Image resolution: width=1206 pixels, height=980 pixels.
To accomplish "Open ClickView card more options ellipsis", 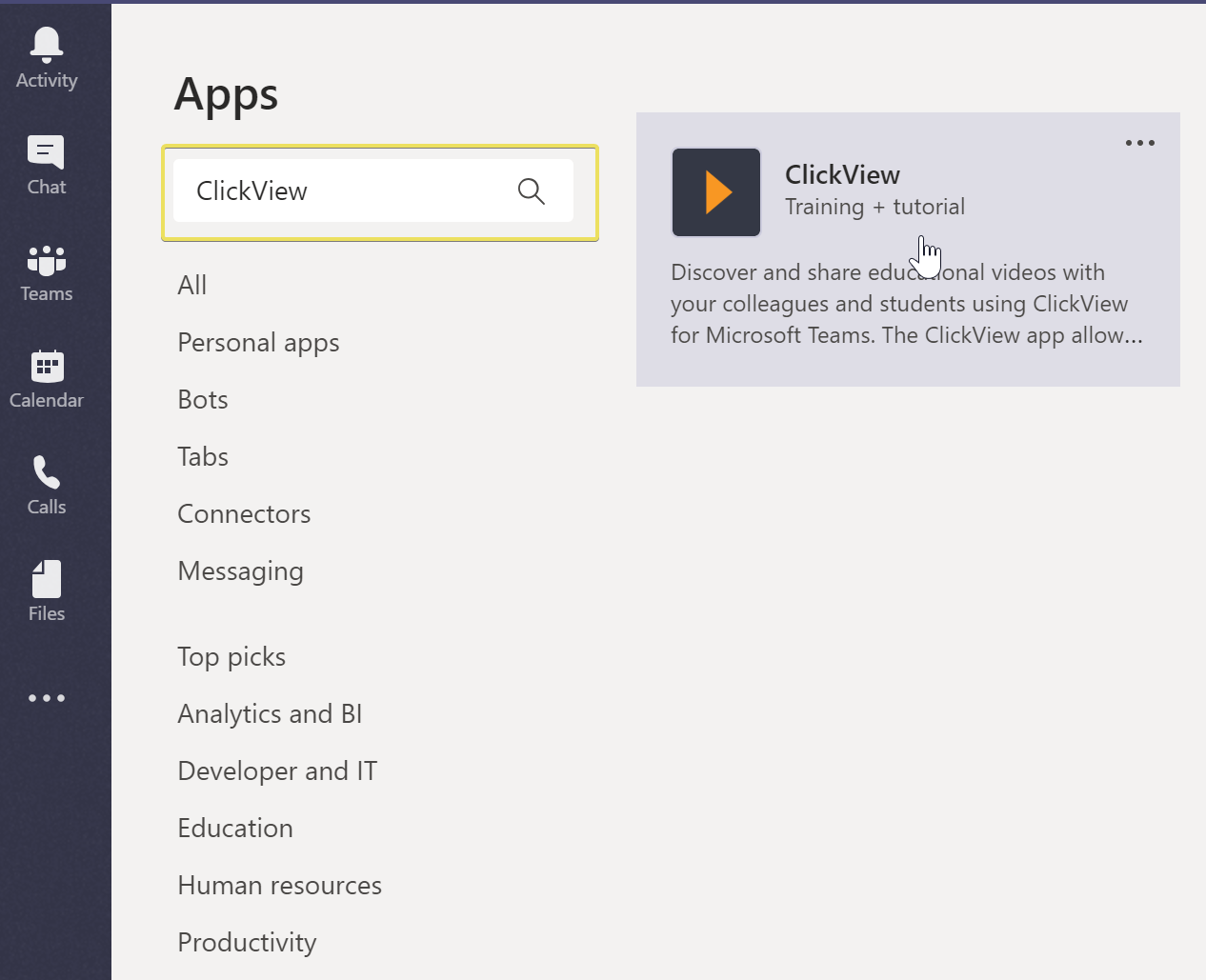I will coord(1140,143).
